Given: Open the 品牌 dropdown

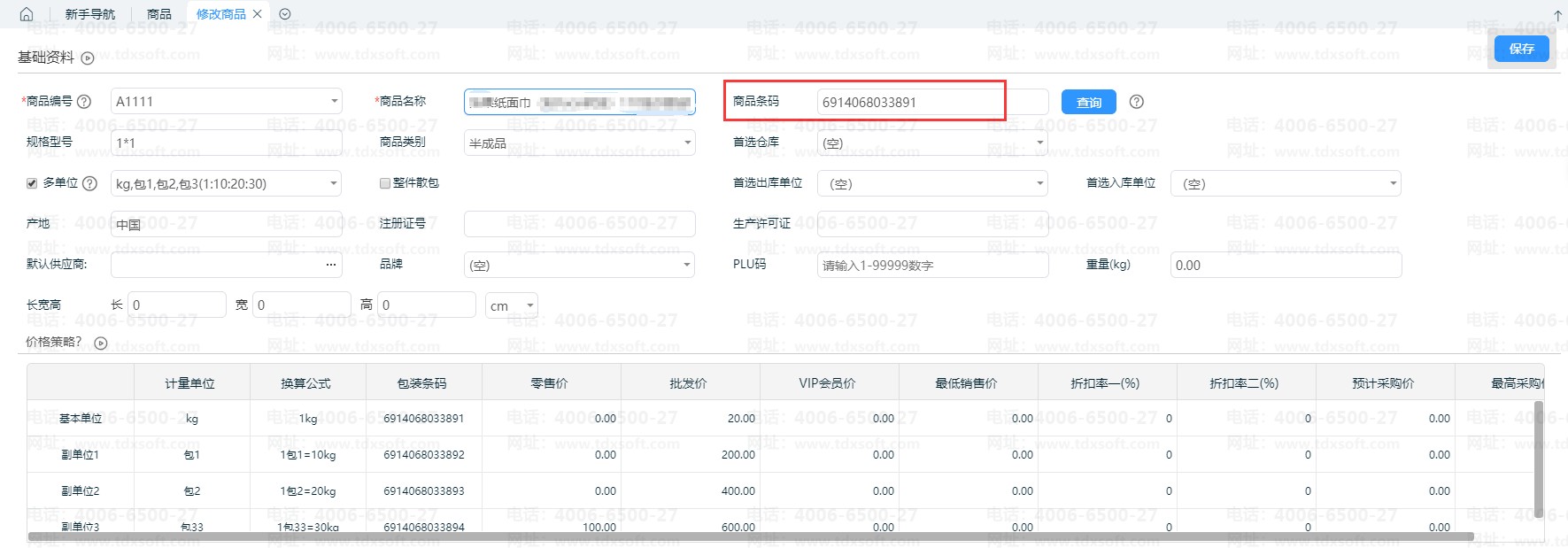Looking at the screenshot, I should point(687,265).
